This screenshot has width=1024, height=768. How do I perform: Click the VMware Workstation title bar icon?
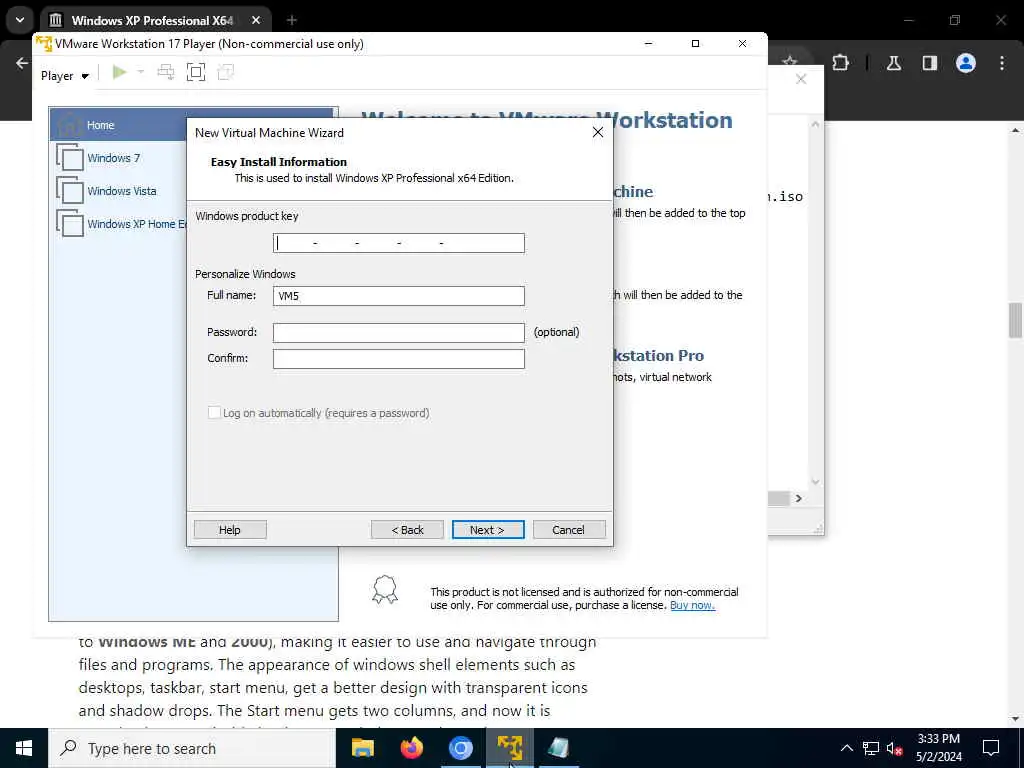(x=44, y=44)
